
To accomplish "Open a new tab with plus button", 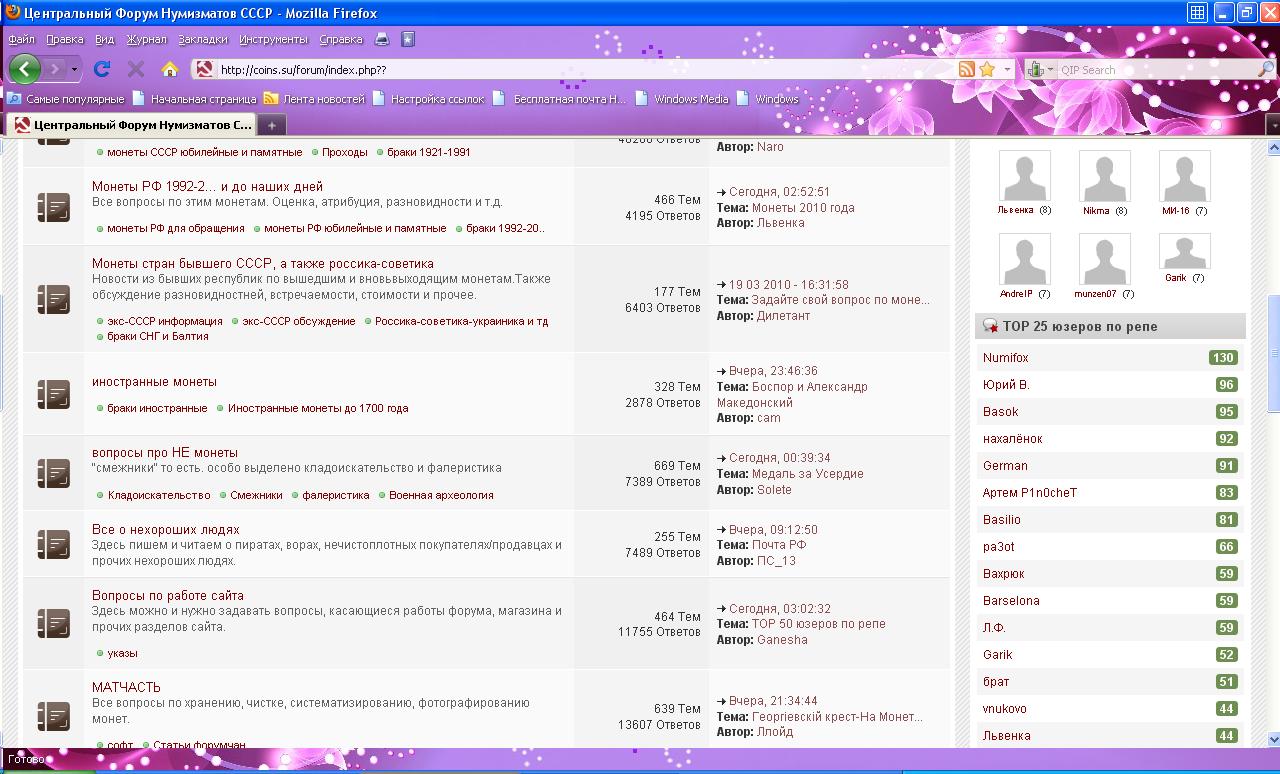I will pos(271,125).
